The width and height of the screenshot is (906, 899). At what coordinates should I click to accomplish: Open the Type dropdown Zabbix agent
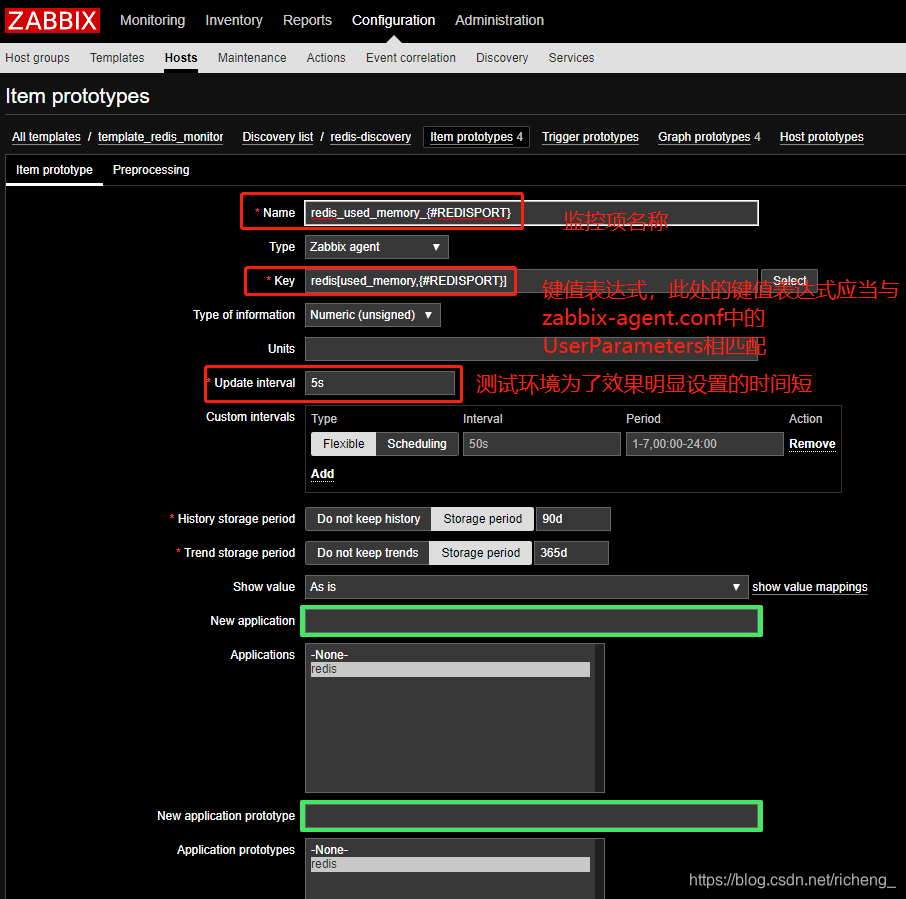[376, 247]
